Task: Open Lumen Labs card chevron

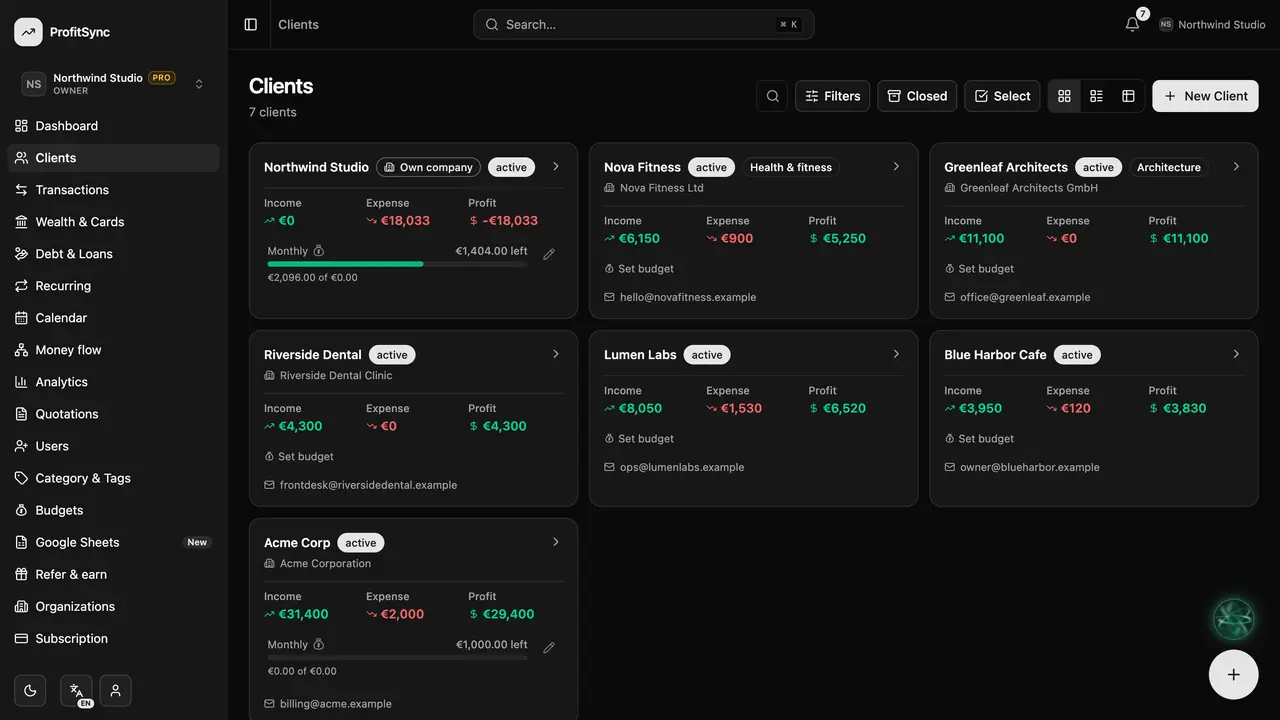Action: 896,354
